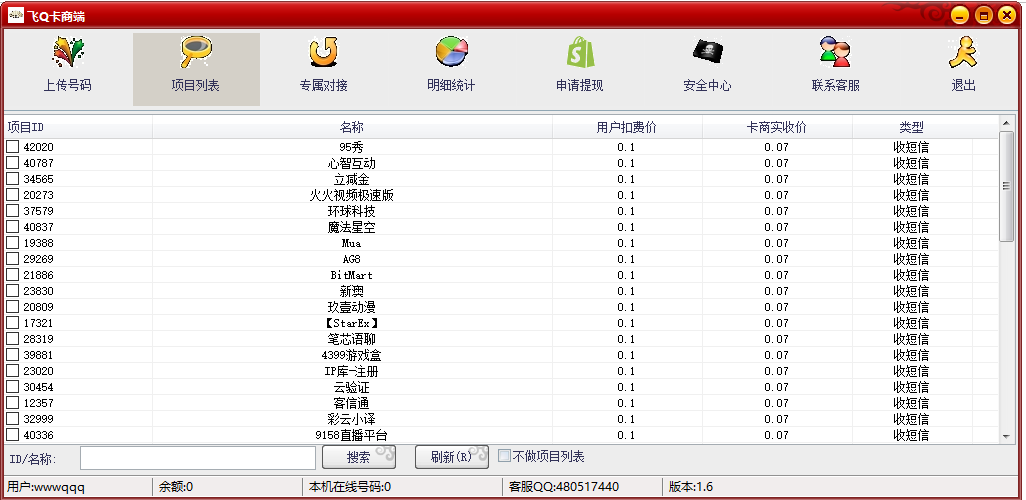This screenshot has height=500, width=1026.
Task: Click the 用户扣费价 column header
Action: tap(627, 127)
